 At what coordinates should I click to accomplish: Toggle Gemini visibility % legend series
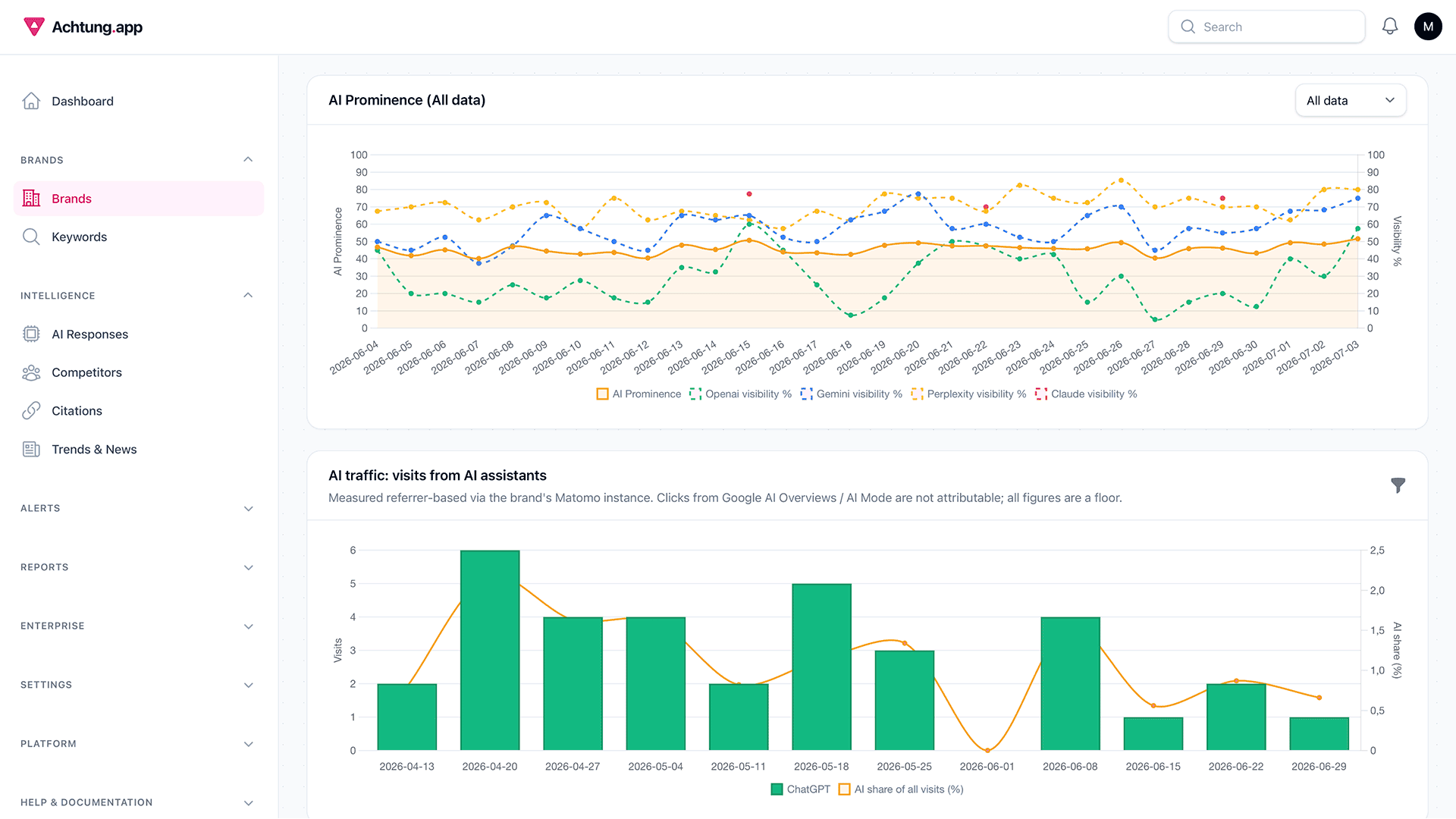(852, 394)
